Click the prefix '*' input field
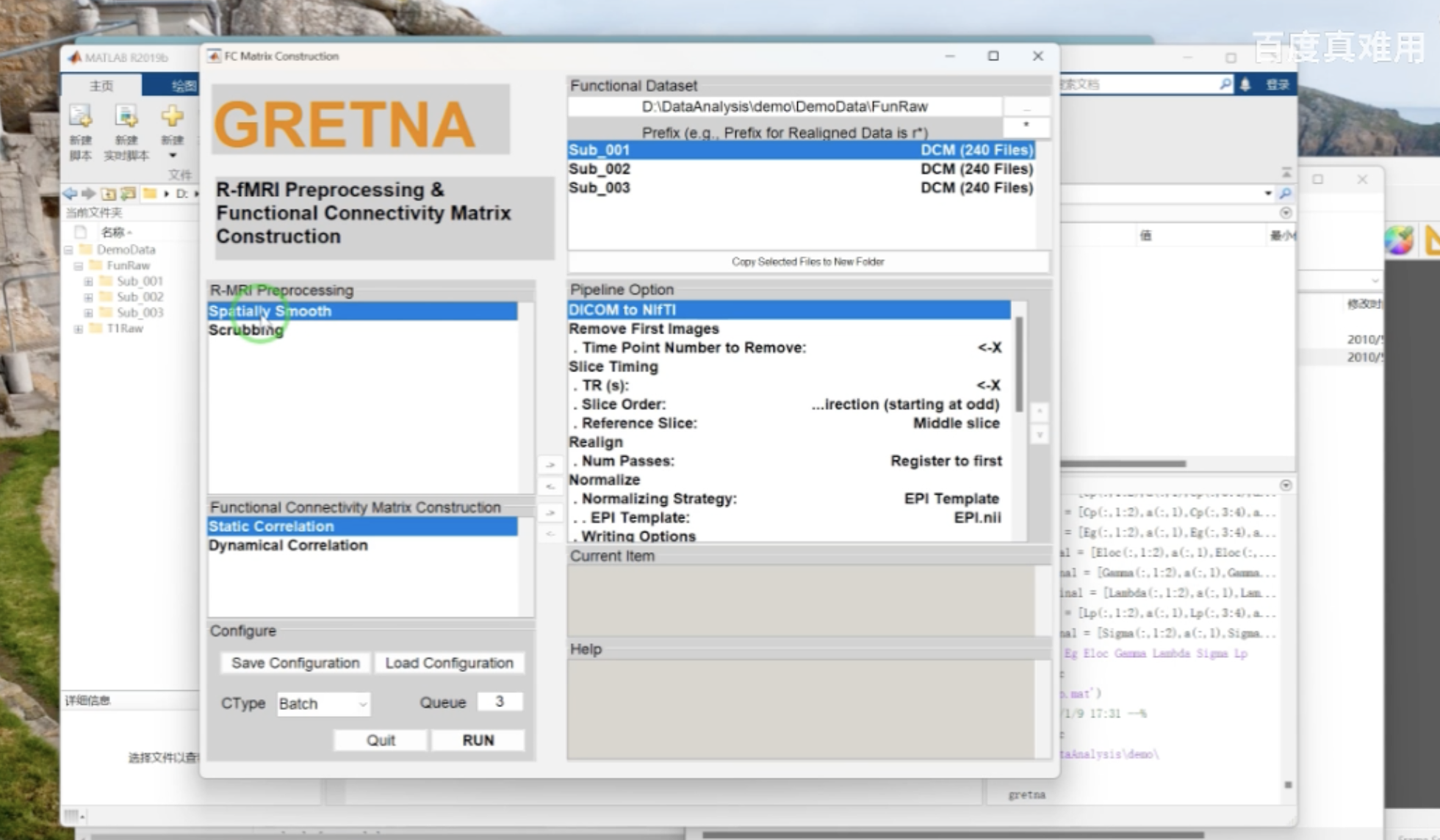1440x840 pixels. (x=1026, y=126)
